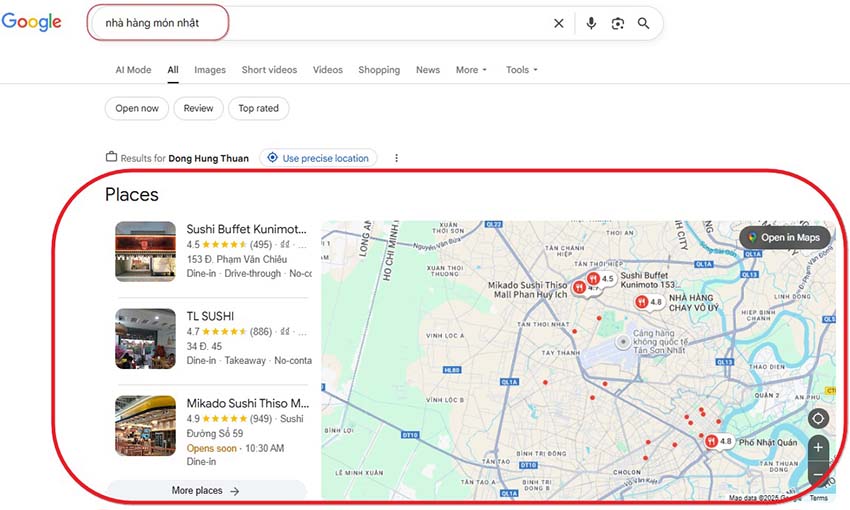
Task: Click the magnifying glass search icon
Action: [x=643, y=23]
